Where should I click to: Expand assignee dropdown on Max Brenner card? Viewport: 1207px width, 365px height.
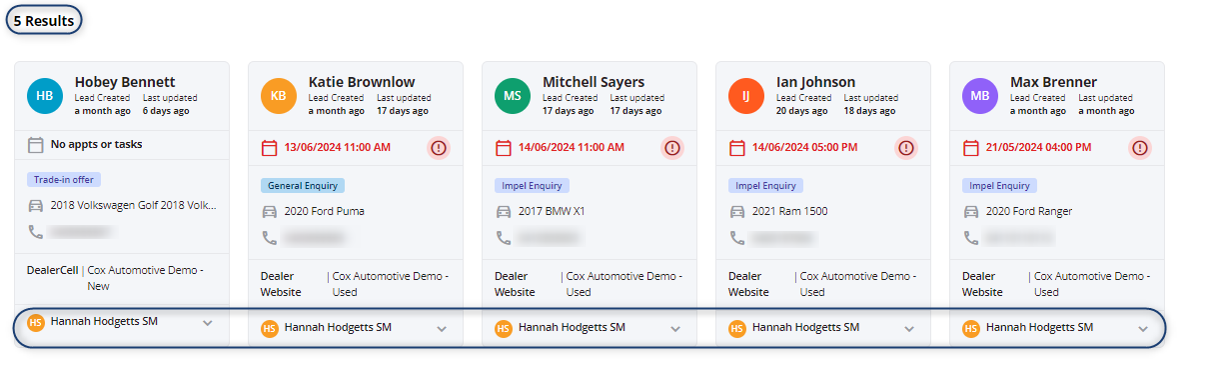point(1143,328)
